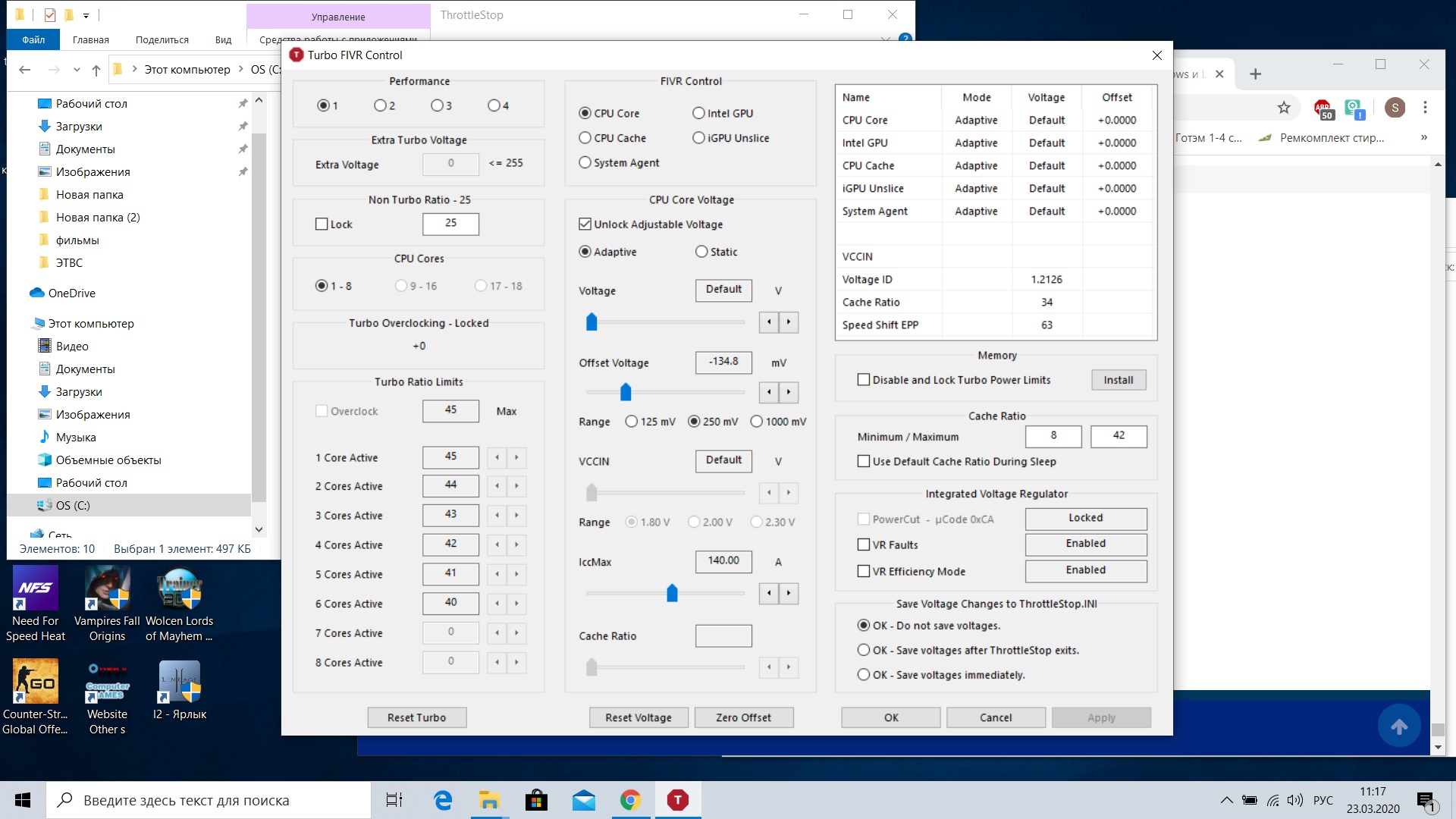Select the 1000 mV range option
Screen dimensions: 1456x819
click(756, 422)
